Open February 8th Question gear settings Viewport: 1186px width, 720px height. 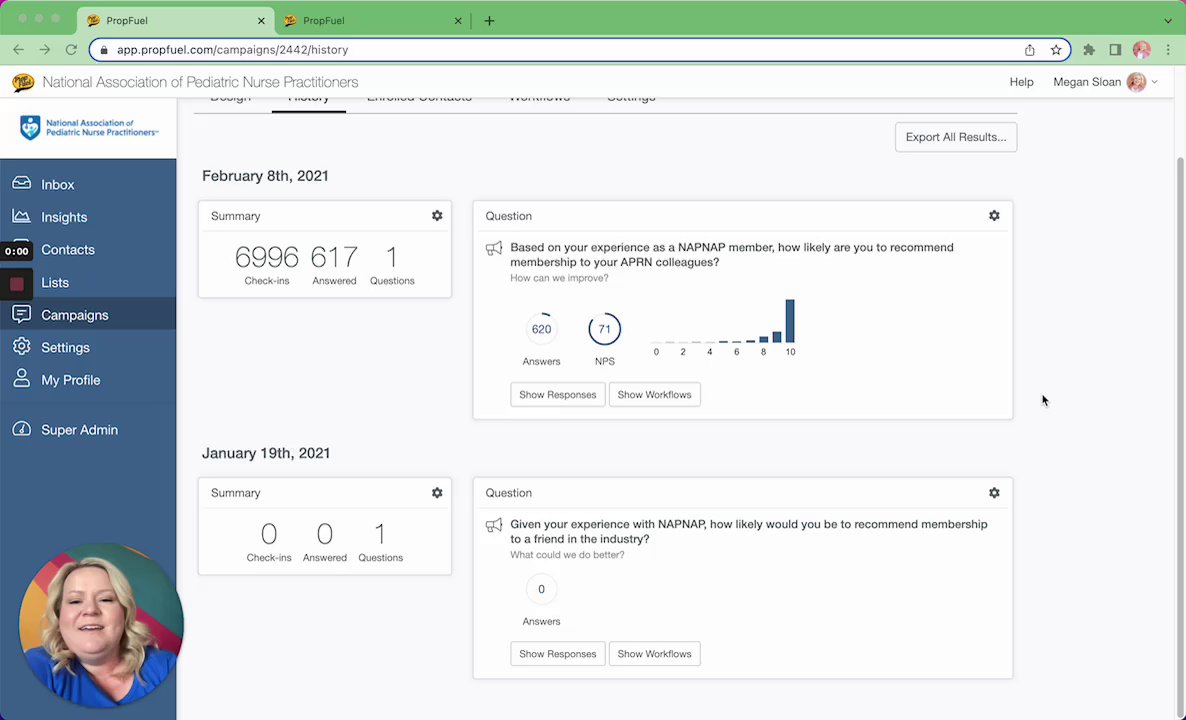(x=994, y=216)
